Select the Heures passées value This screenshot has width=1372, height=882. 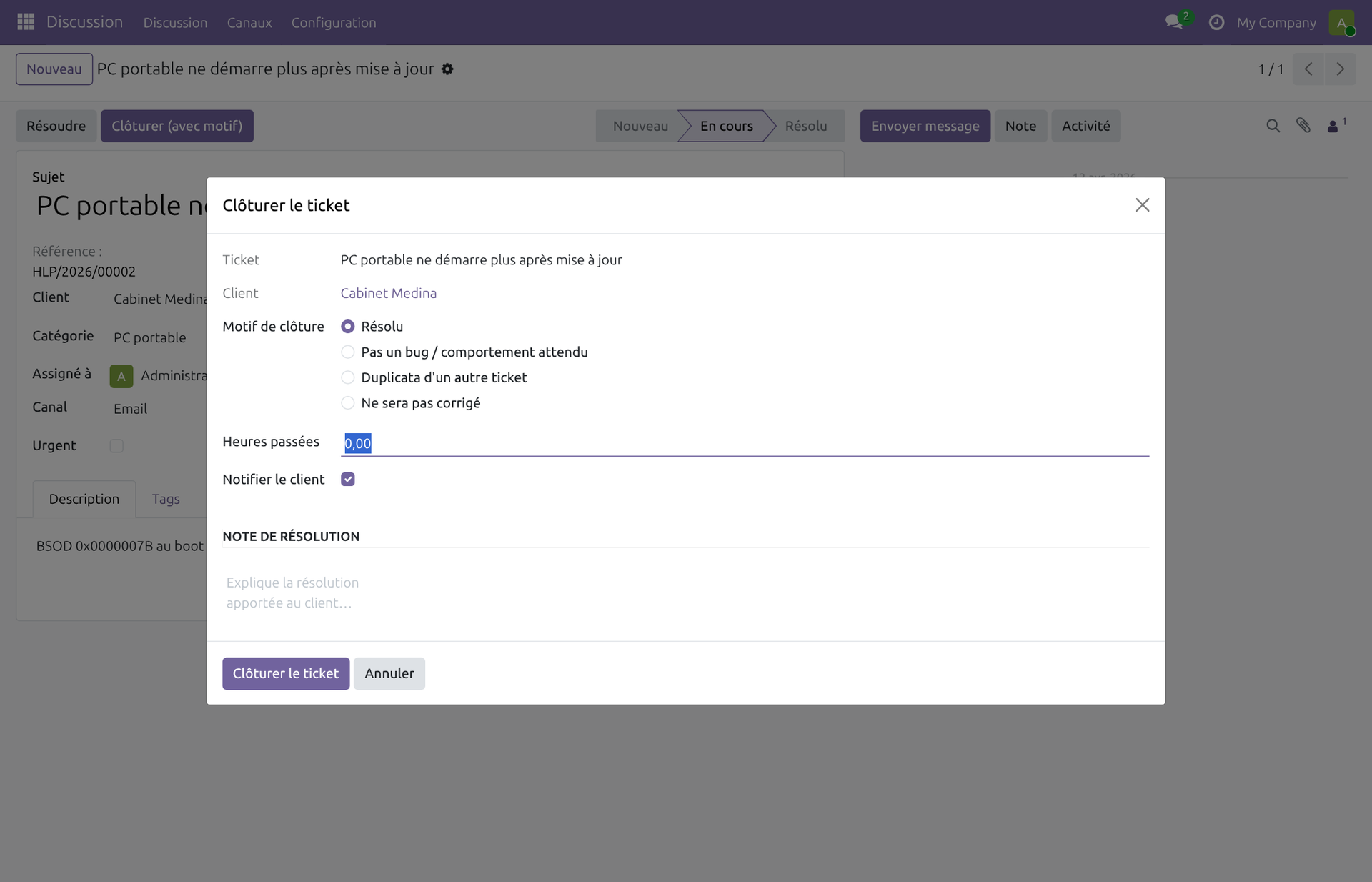pyautogui.click(x=357, y=443)
